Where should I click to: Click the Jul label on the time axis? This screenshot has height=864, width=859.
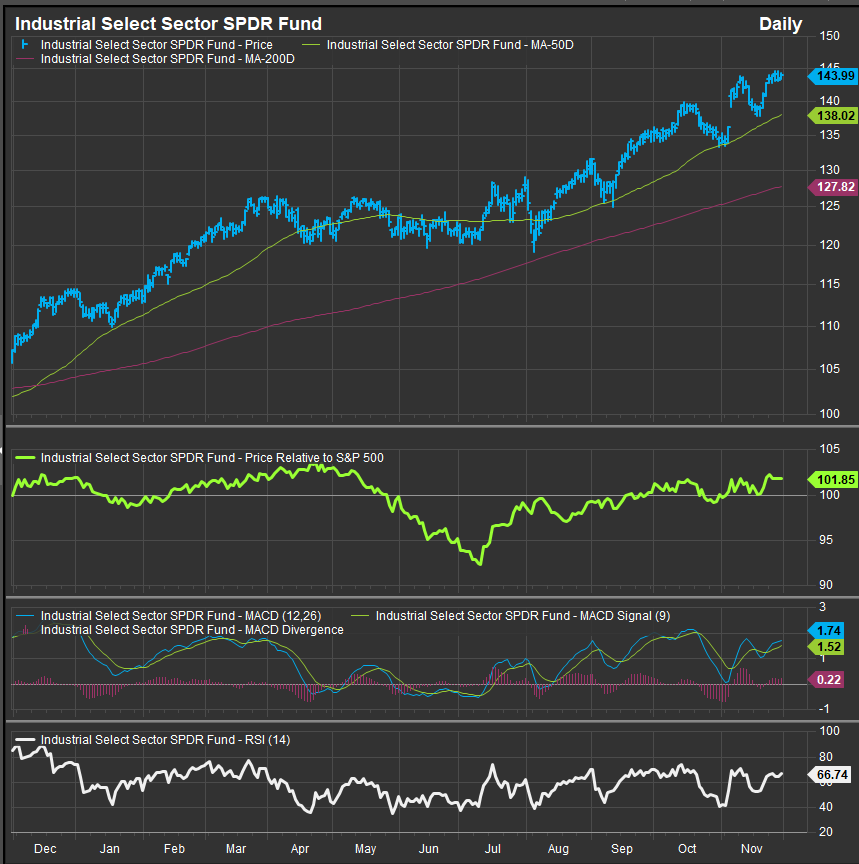tap(493, 849)
